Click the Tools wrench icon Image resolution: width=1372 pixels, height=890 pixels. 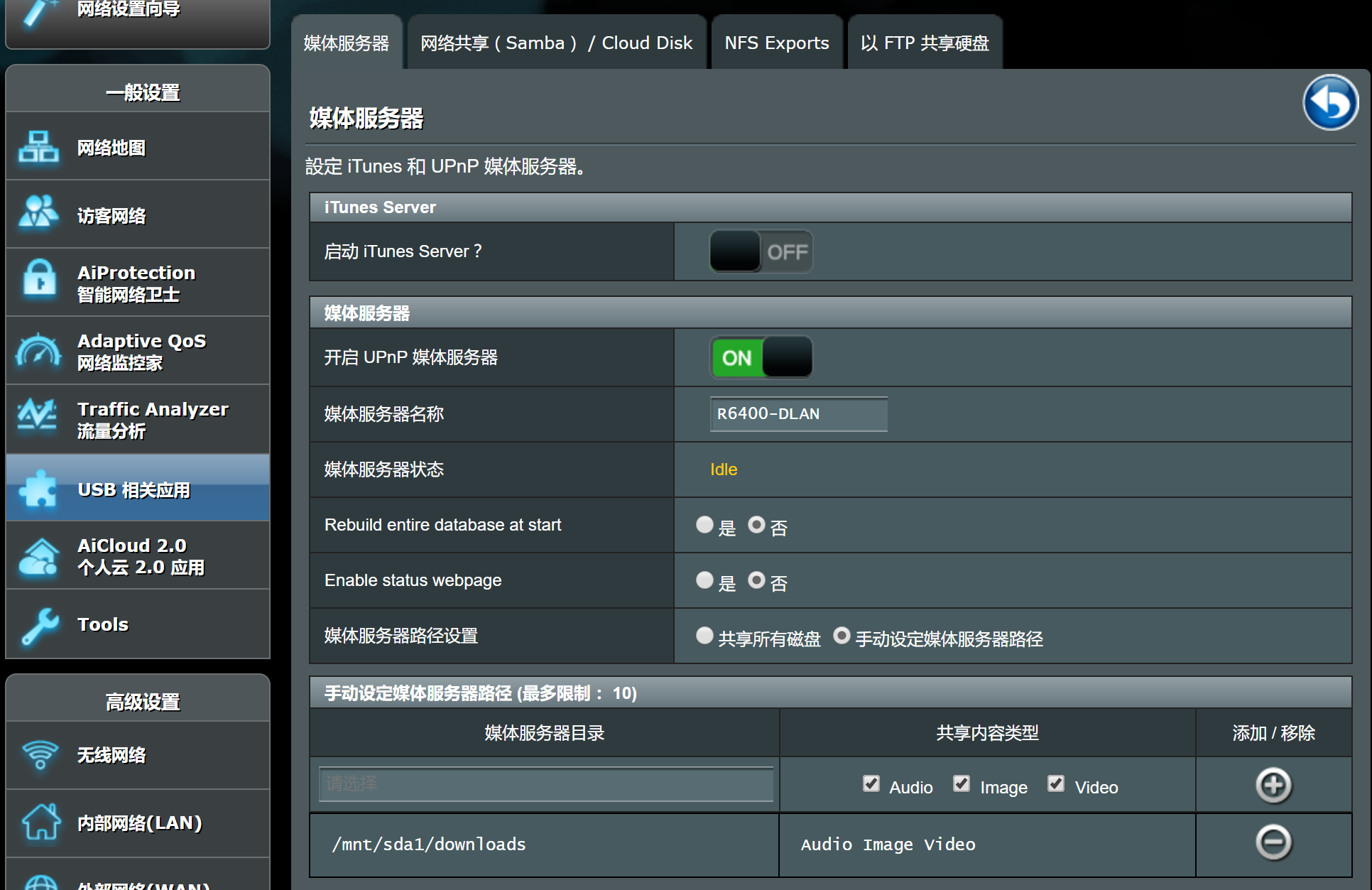coord(38,625)
